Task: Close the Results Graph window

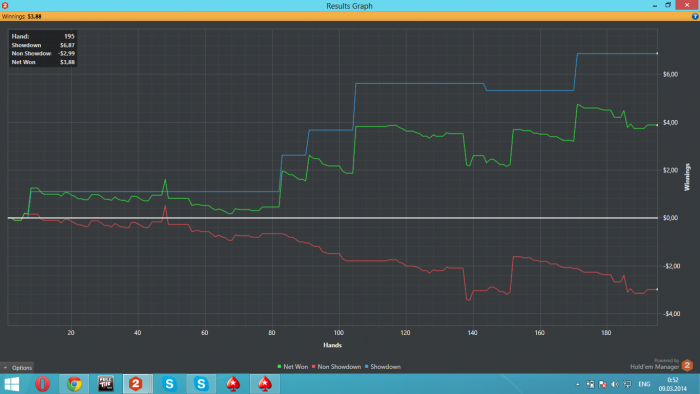Action: (x=687, y=5)
